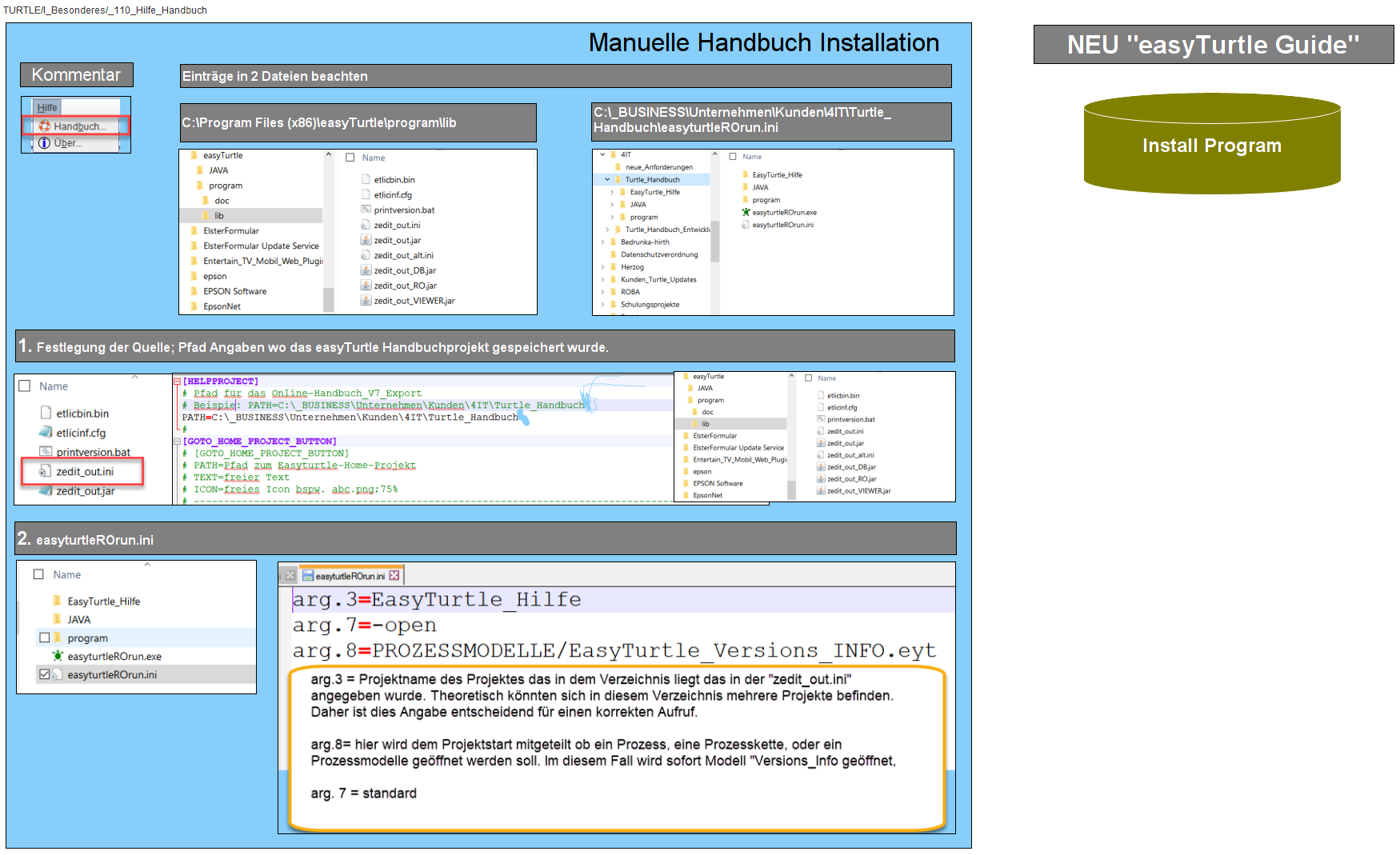Click the disk icon on the easyturtleROrun.ini tab
Viewport: 1400px width, 855px height.
pyautogui.click(x=308, y=576)
